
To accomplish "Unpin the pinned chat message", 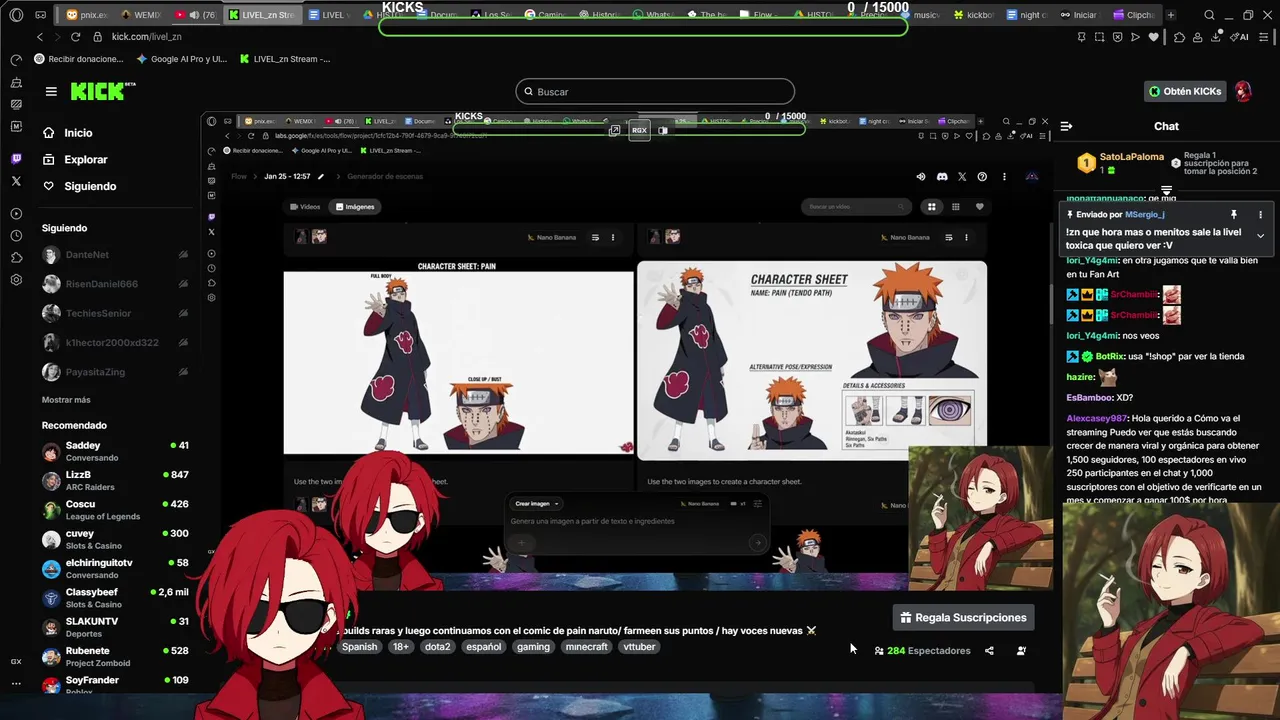I will pyautogui.click(x=1234, y=214).
